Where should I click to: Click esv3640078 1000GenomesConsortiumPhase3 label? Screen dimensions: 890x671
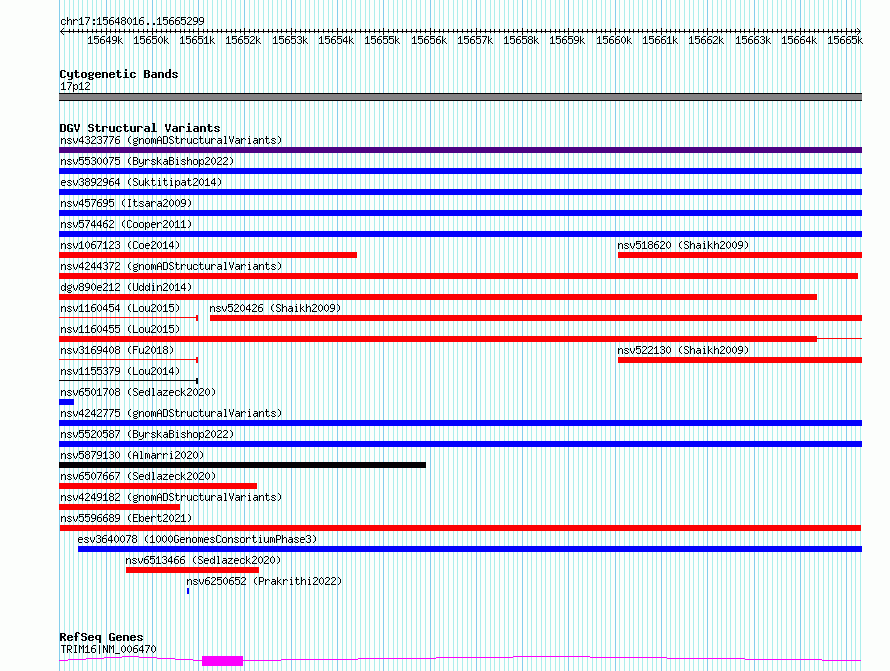[198, 539]
